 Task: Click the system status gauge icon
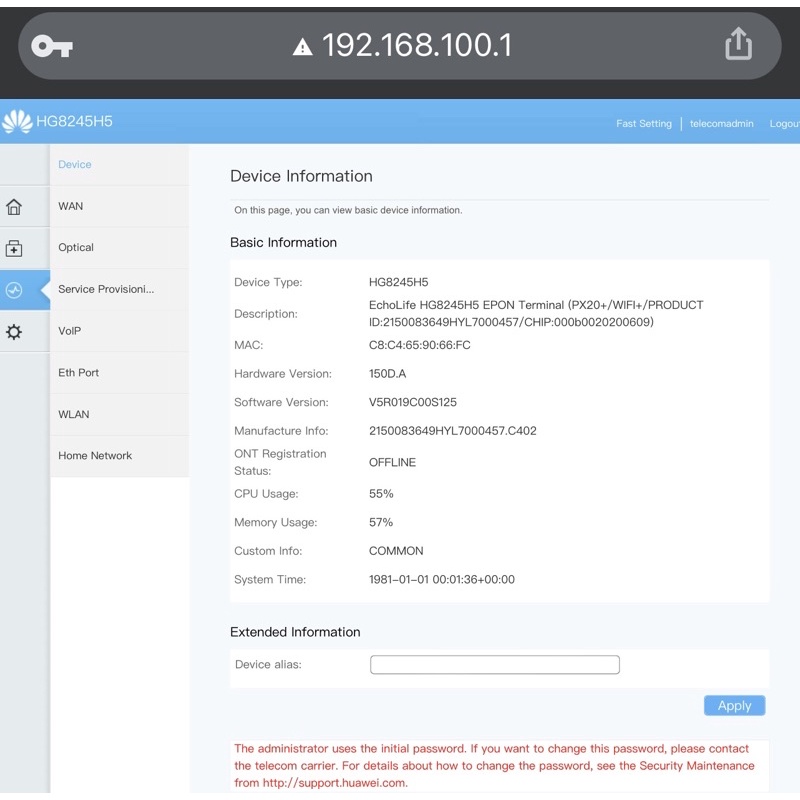click(x=14, y=290)
